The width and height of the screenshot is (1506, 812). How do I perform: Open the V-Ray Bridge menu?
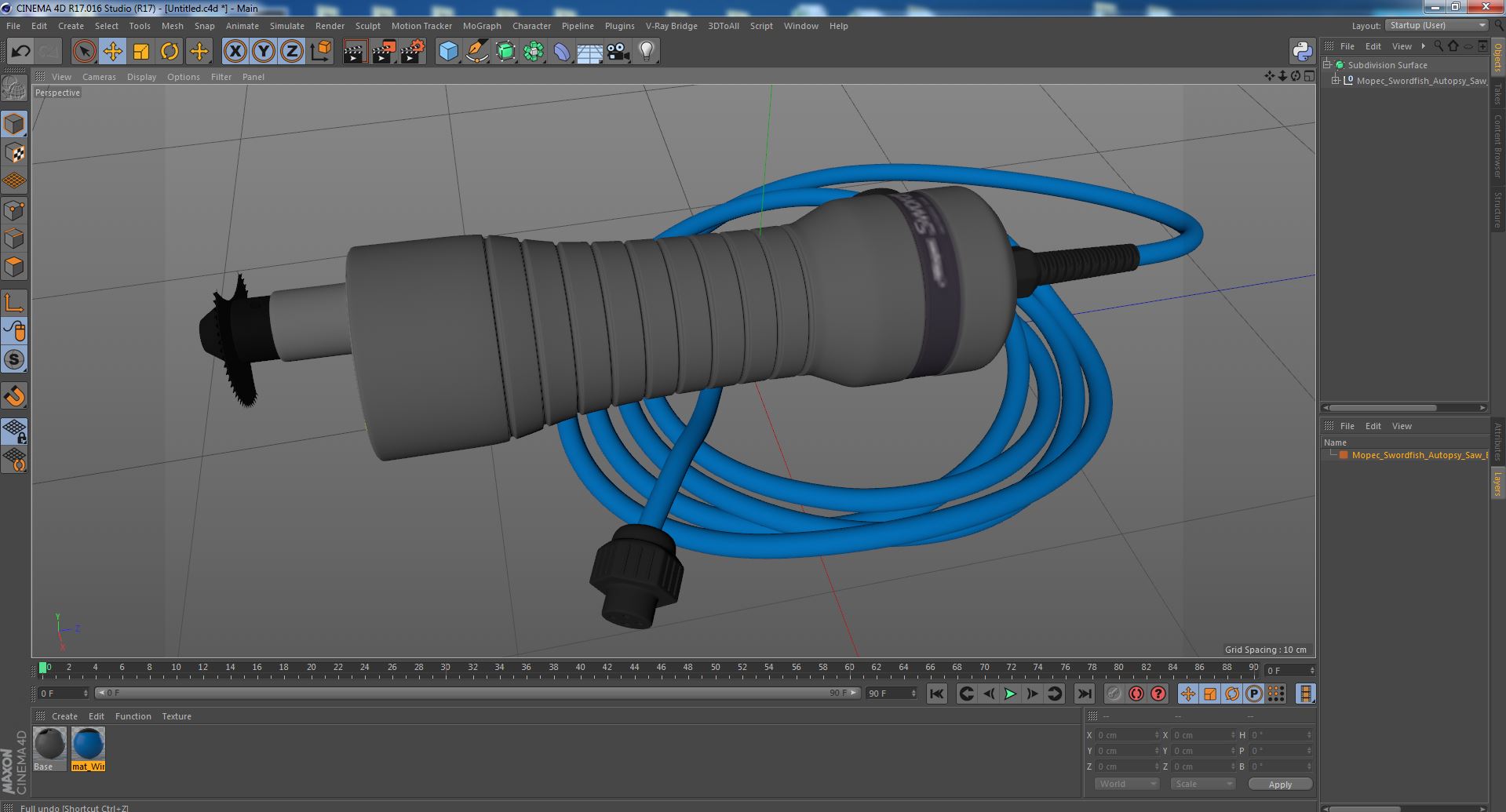point(671,26)
